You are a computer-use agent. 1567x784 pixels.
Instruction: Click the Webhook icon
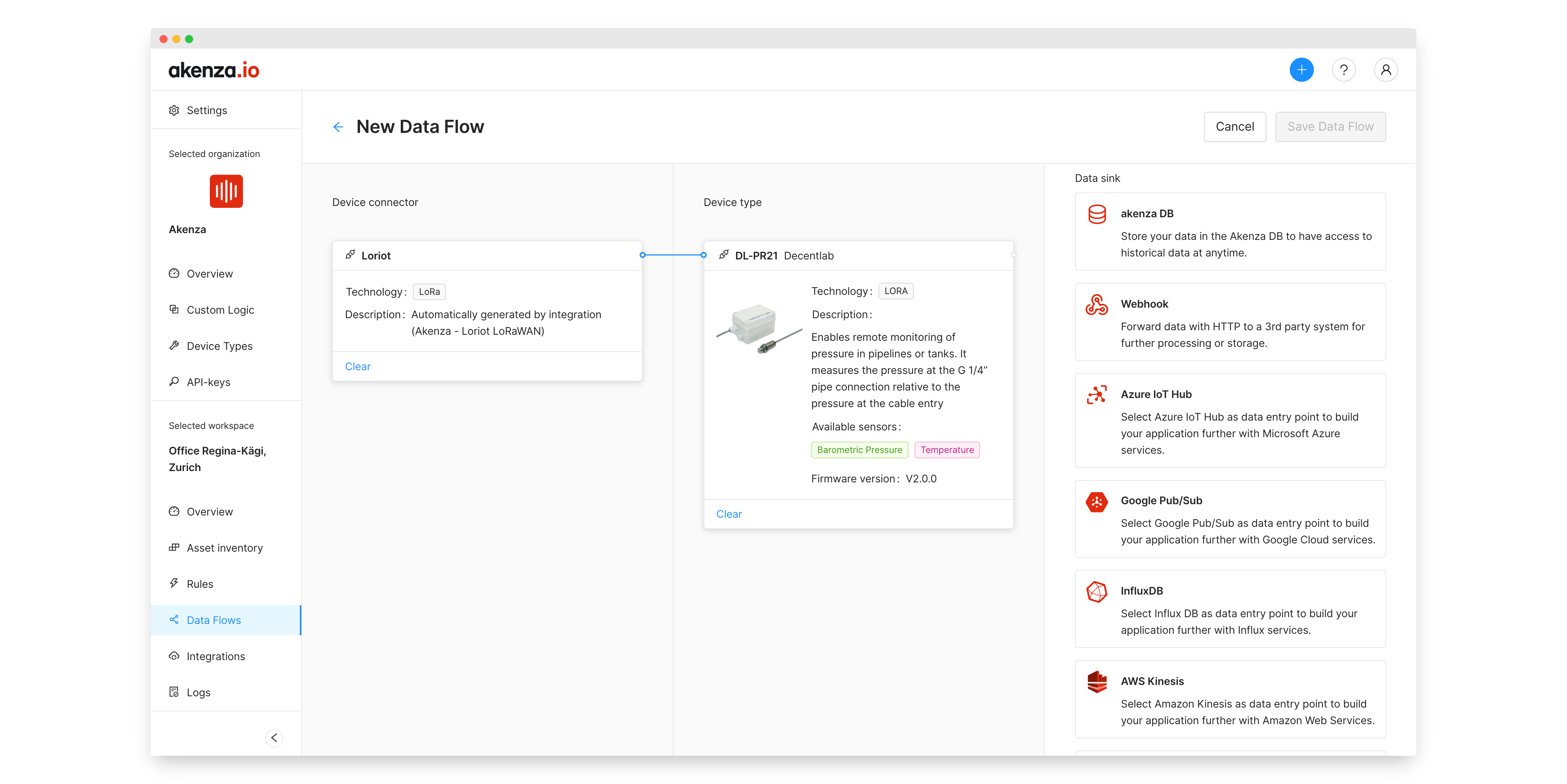click(x=1097, y=305)
